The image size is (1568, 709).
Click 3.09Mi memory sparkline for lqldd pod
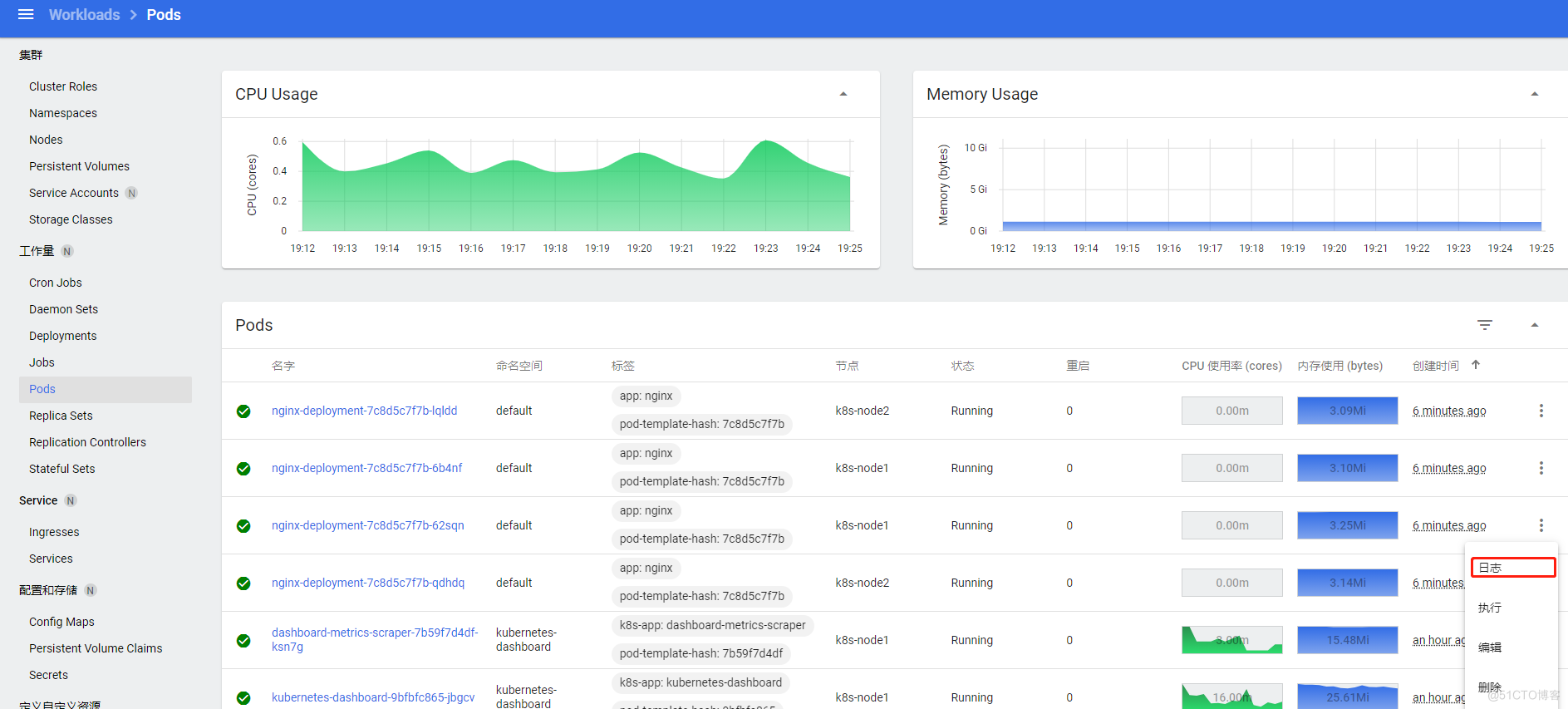tap(1347, 411)
